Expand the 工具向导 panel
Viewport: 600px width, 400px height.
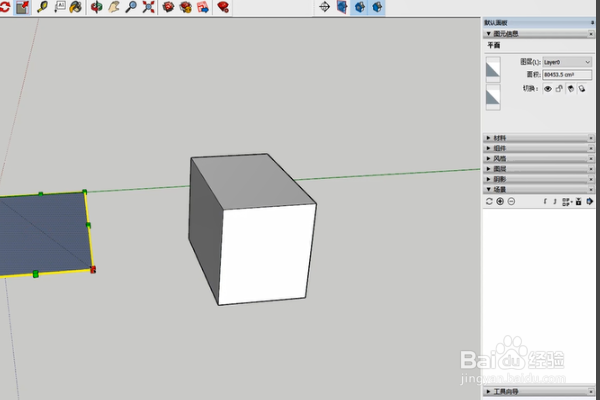point(489,392)
